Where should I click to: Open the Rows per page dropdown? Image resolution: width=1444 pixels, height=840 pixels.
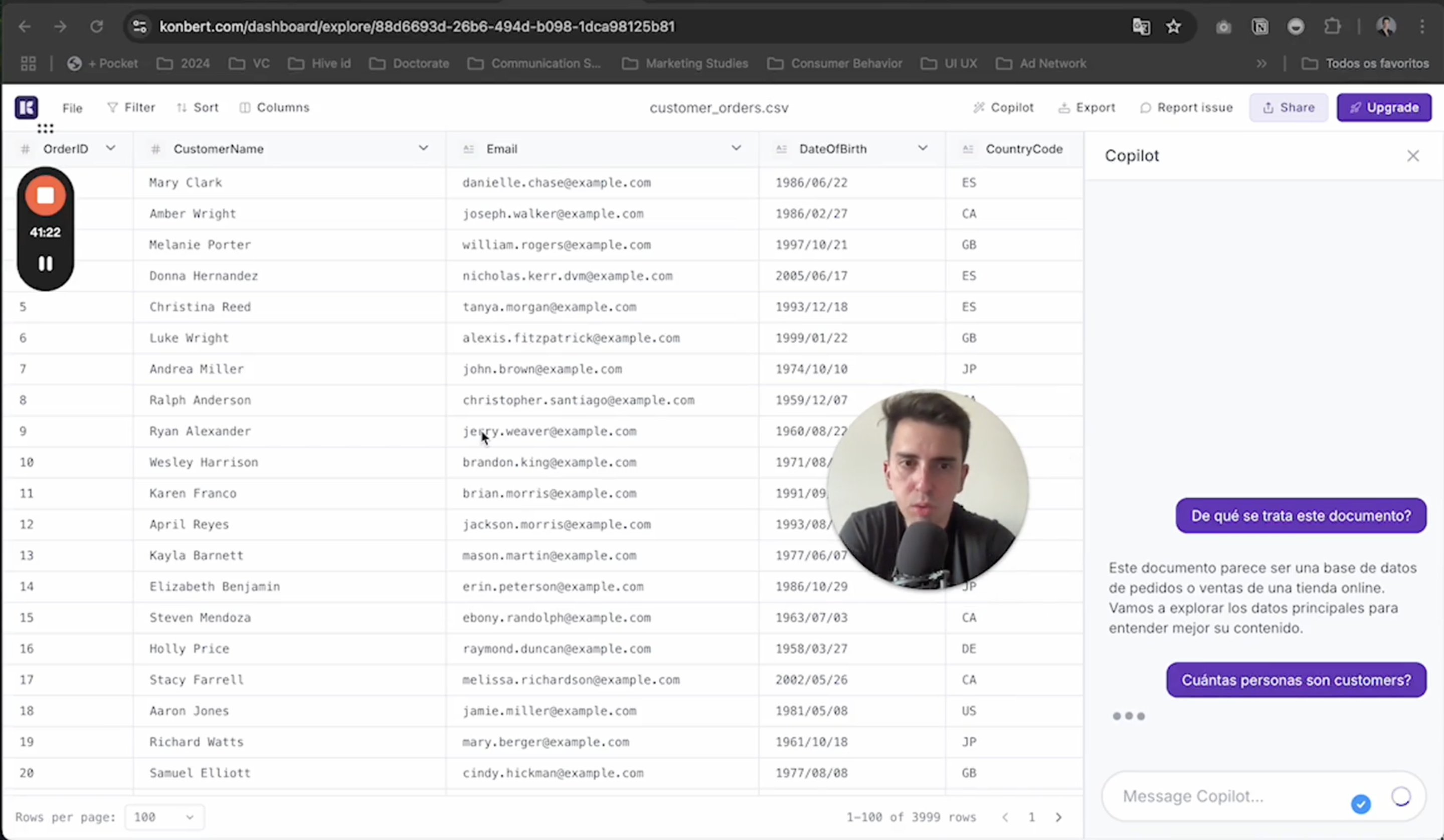[164, 816]
